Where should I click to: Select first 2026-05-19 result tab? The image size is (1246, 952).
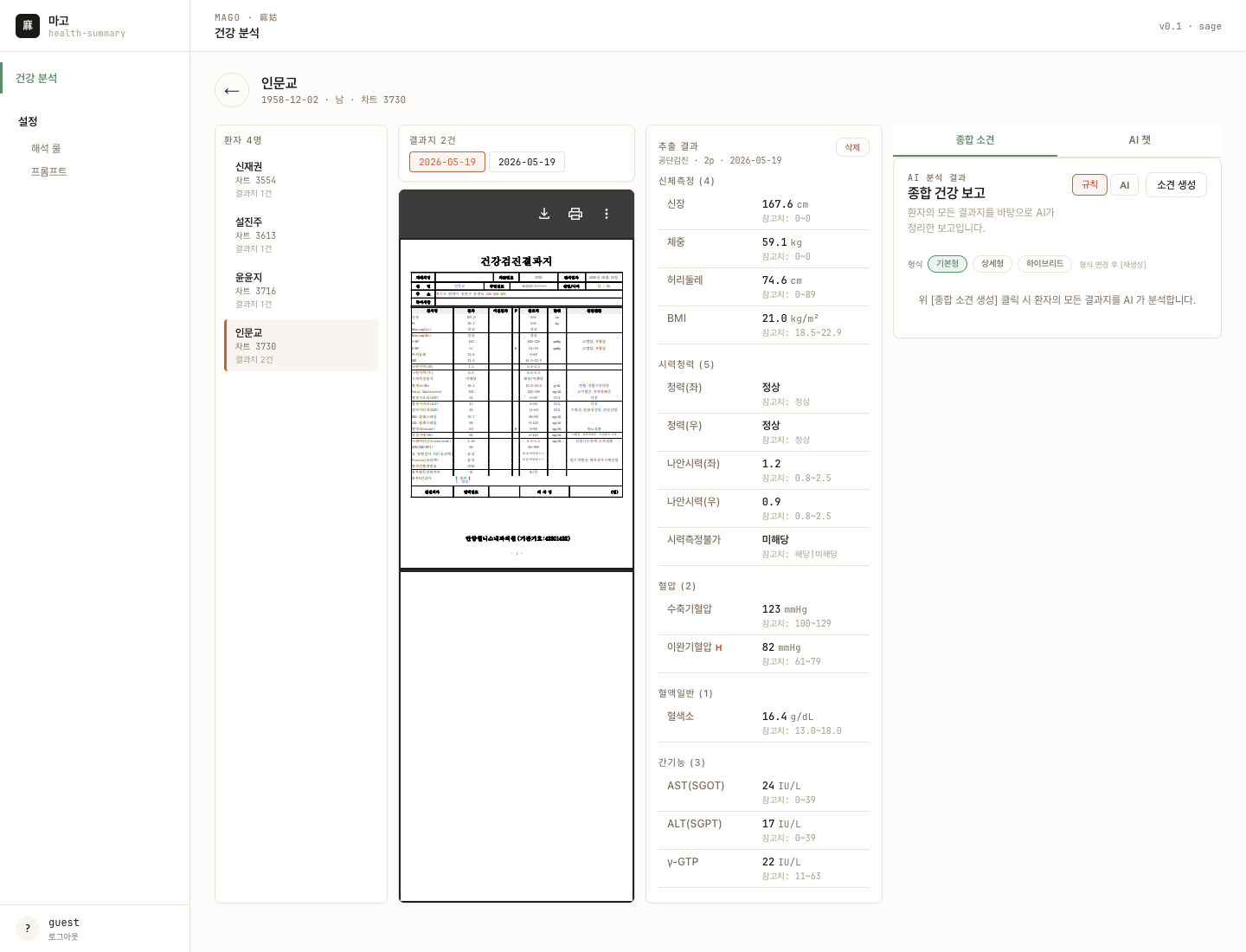tap(447, 162)
